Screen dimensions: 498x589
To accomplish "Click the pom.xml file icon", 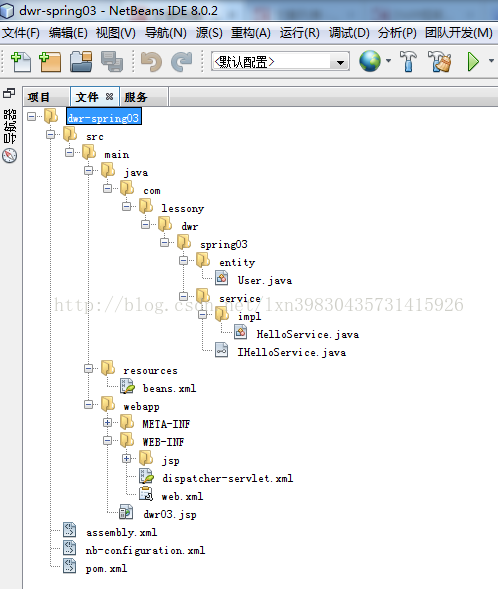I will (x=69, y=566).
